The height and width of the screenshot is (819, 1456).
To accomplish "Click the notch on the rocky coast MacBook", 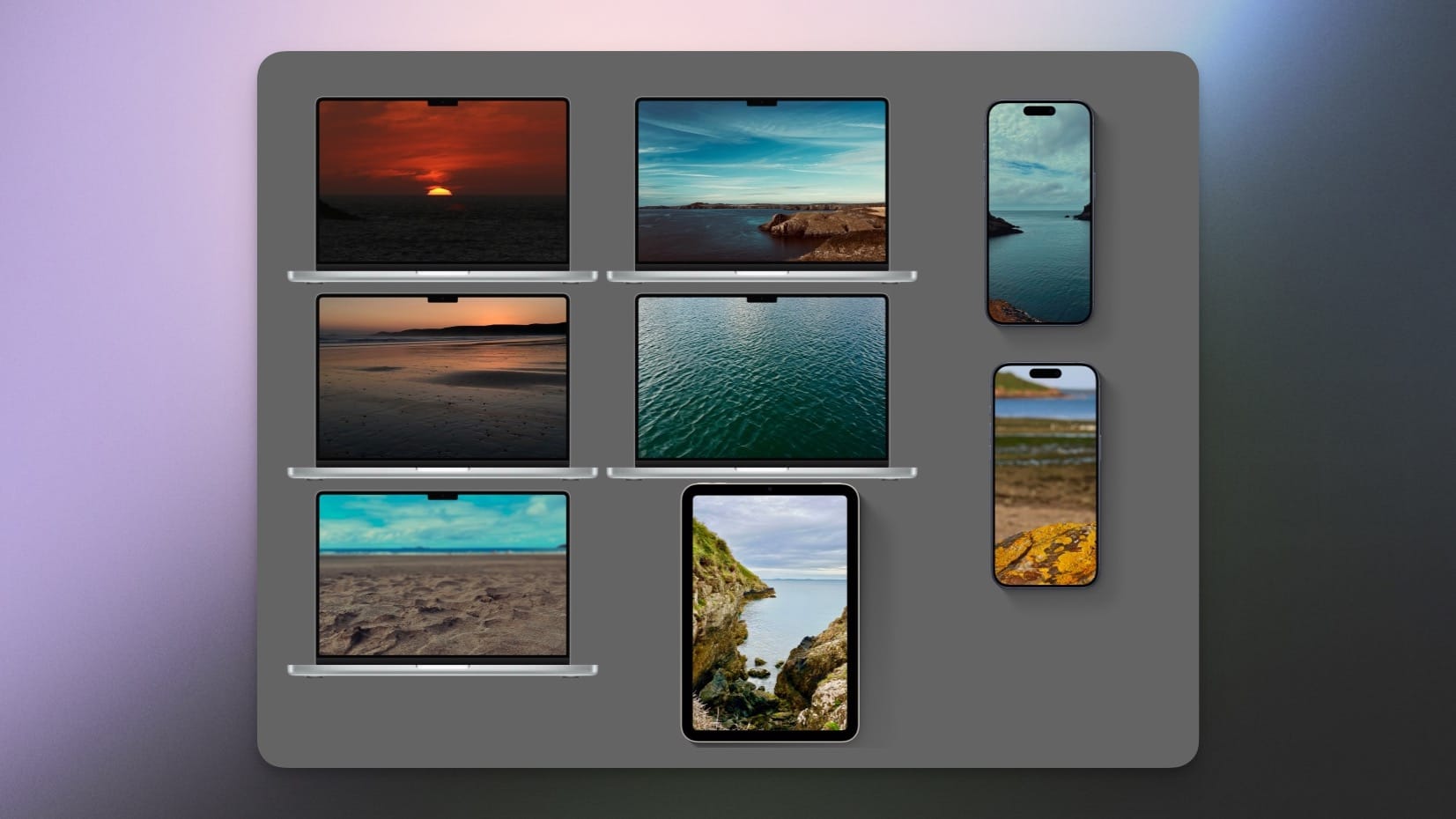I will (x=761, y=103).
